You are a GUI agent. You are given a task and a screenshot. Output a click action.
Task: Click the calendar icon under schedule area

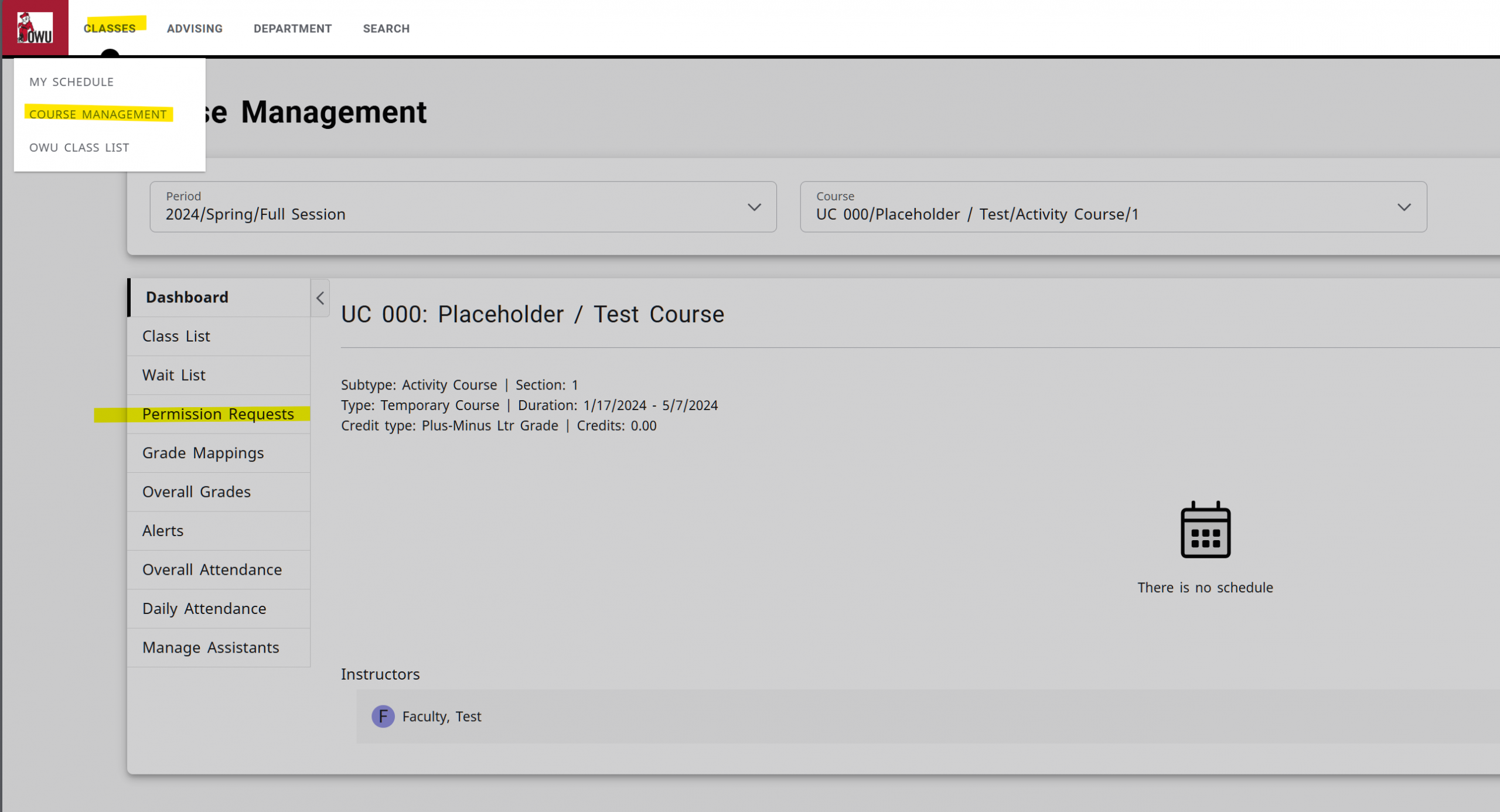[1204, 529]
